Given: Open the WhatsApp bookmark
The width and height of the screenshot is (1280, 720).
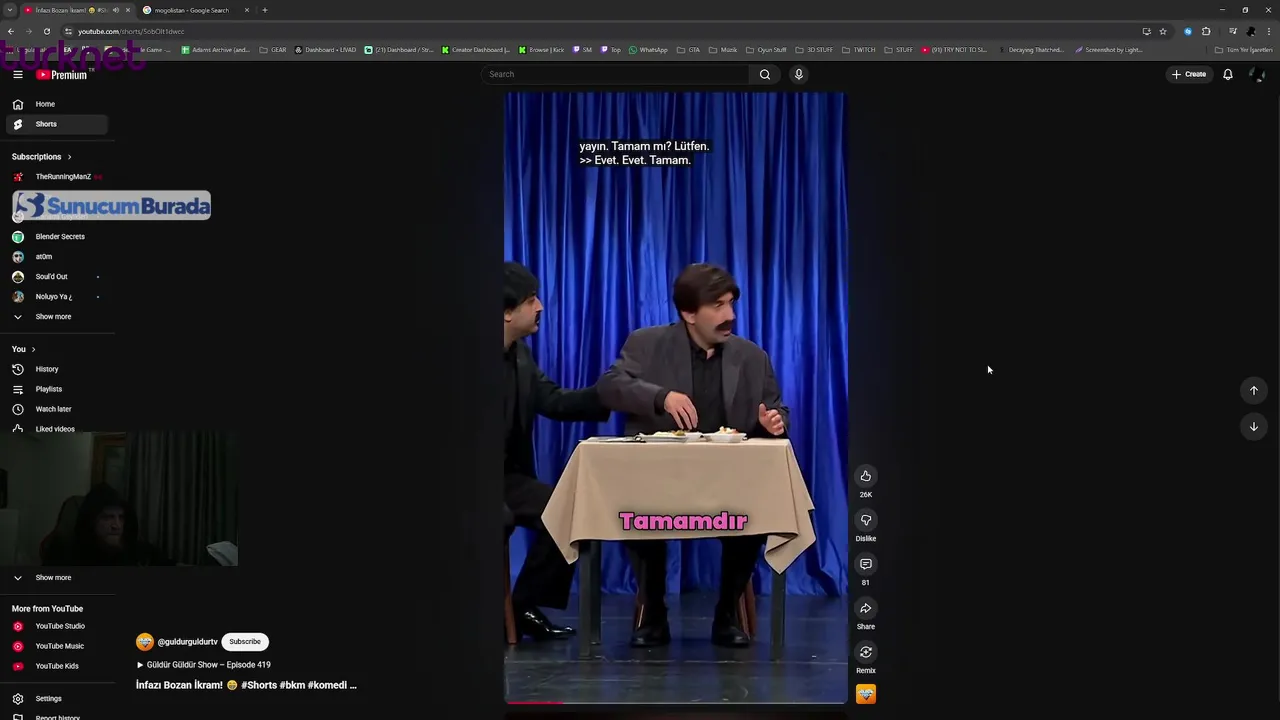Looking at the screenshot, I should pyautogui.click(x=648, y=50).
